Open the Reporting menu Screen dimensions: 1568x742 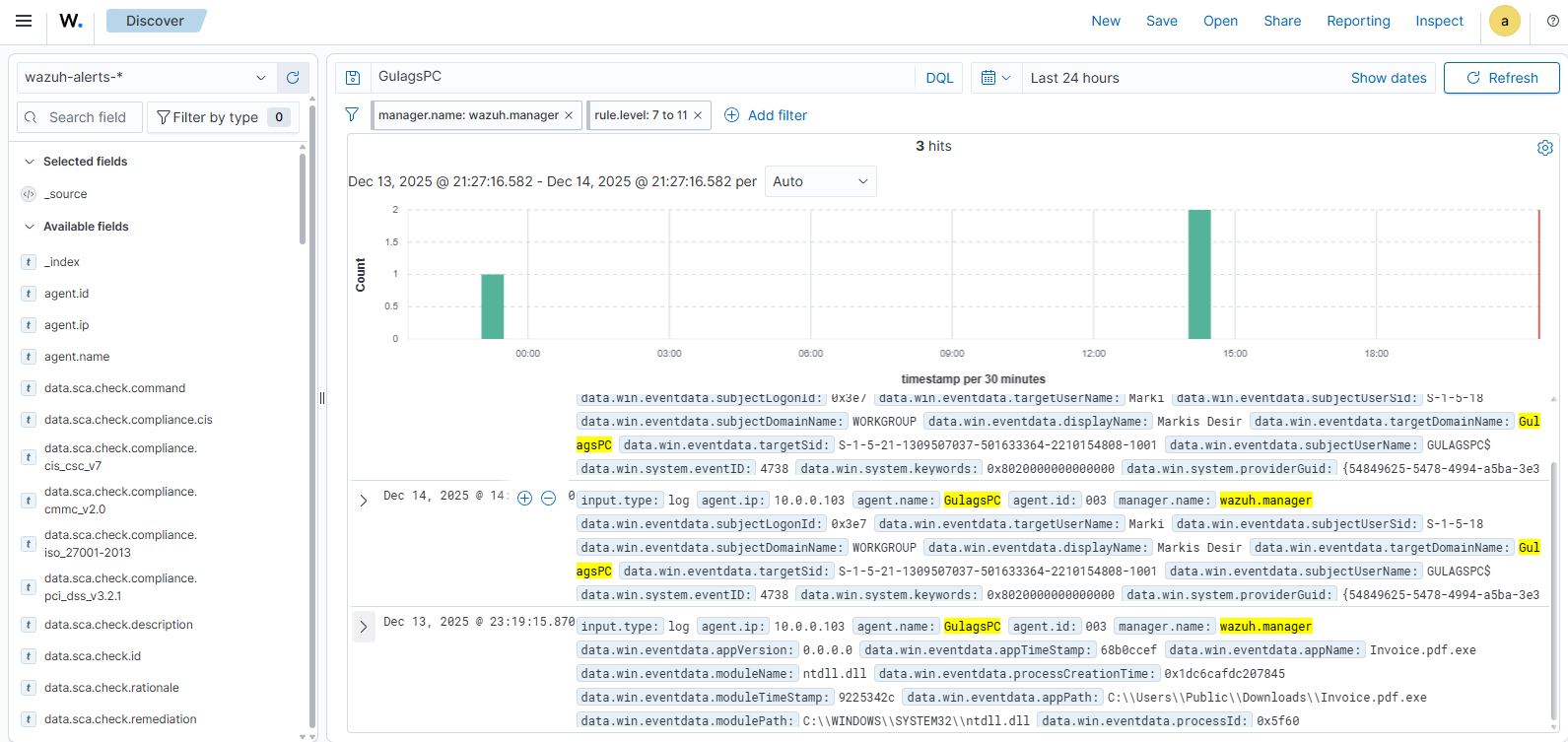1357,21
